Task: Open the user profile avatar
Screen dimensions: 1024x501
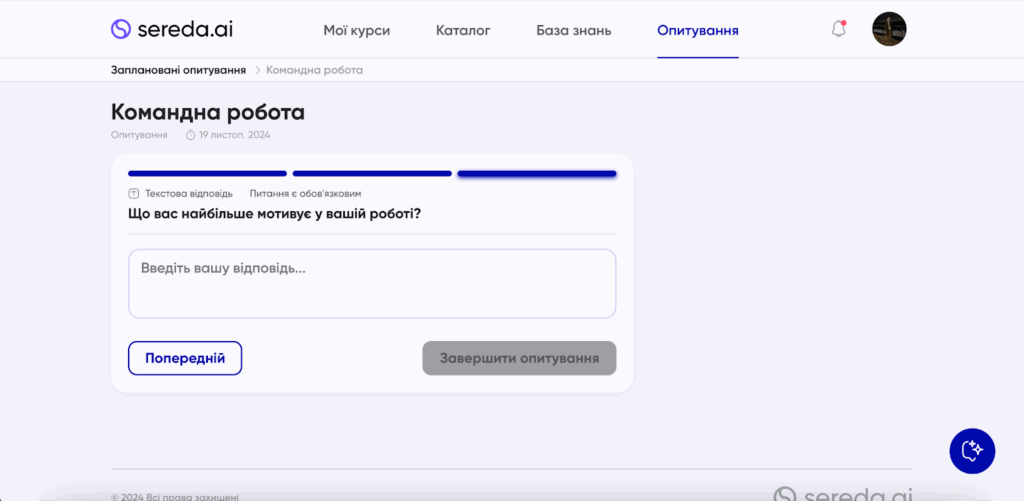Action: 889,29
